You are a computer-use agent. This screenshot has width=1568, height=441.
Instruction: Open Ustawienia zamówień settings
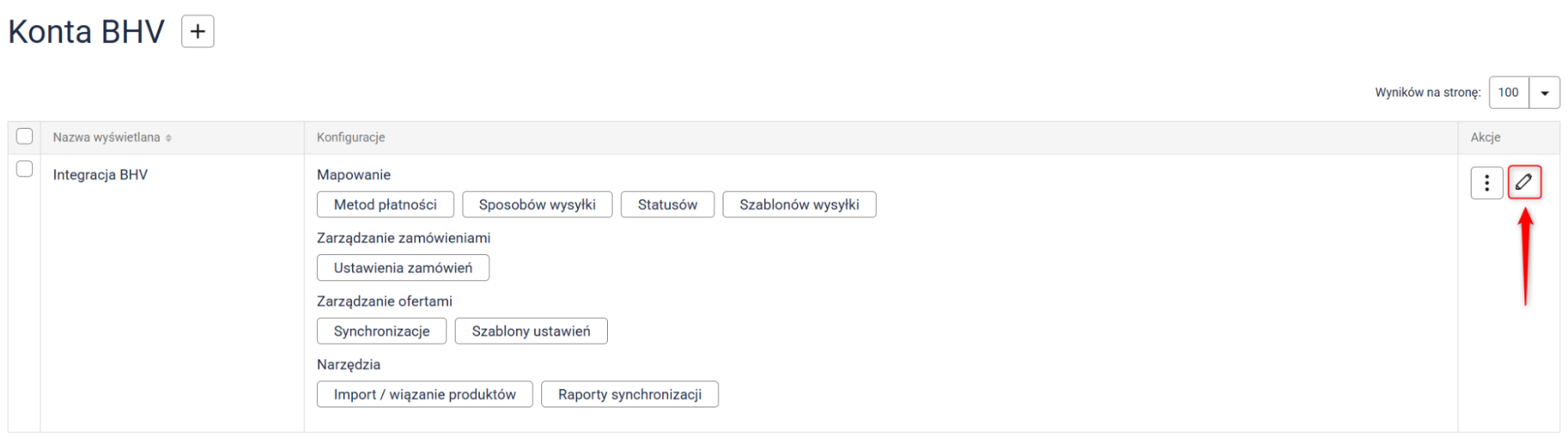point(403,268)
